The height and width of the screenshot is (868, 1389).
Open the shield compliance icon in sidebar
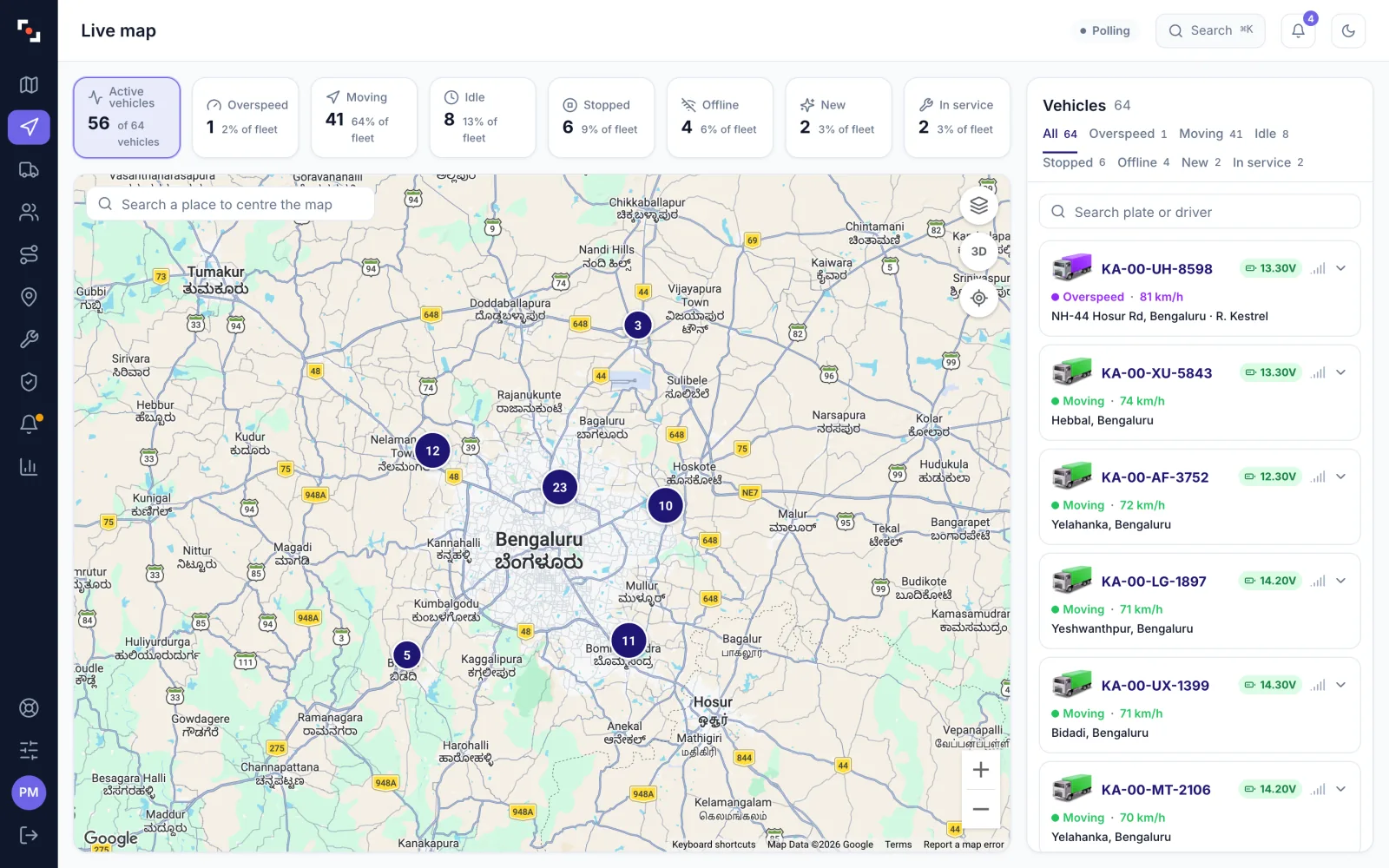(29, 382)
